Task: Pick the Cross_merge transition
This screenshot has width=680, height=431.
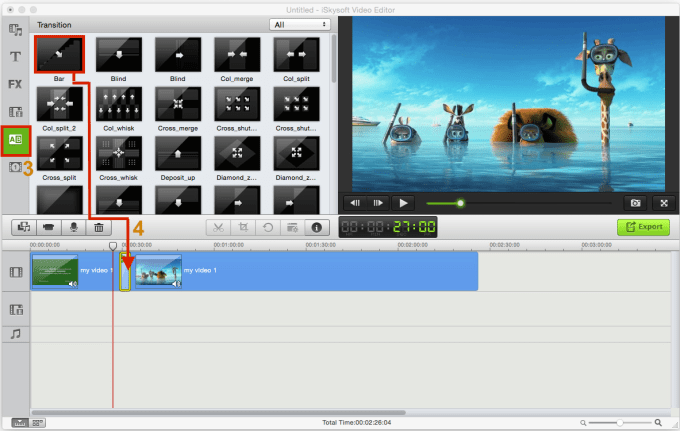Action: (178, 104)
